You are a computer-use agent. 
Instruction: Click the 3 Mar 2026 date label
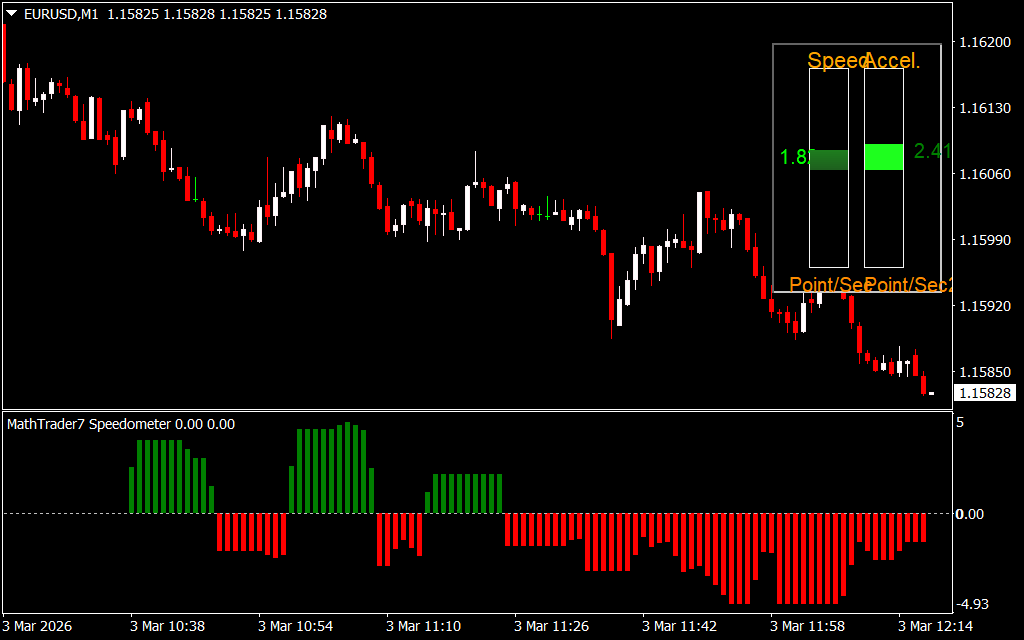tap(40, 626)
